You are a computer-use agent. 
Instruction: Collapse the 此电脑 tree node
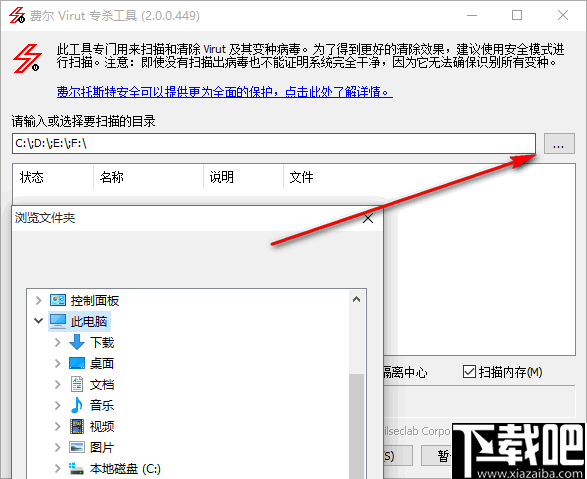38,321
